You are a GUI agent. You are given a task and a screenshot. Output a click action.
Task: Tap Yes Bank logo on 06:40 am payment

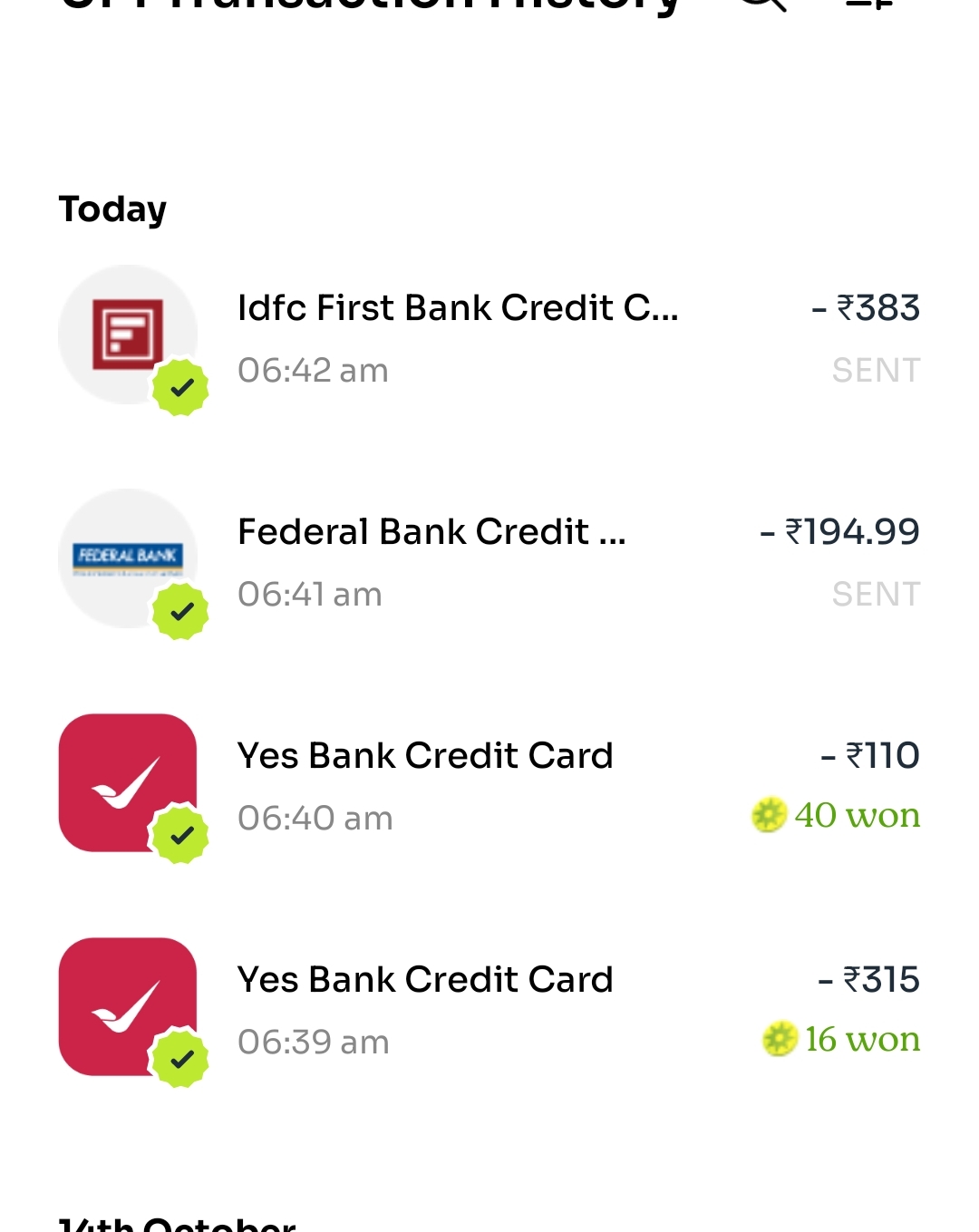pyautogui.click(x=127, y=781)
